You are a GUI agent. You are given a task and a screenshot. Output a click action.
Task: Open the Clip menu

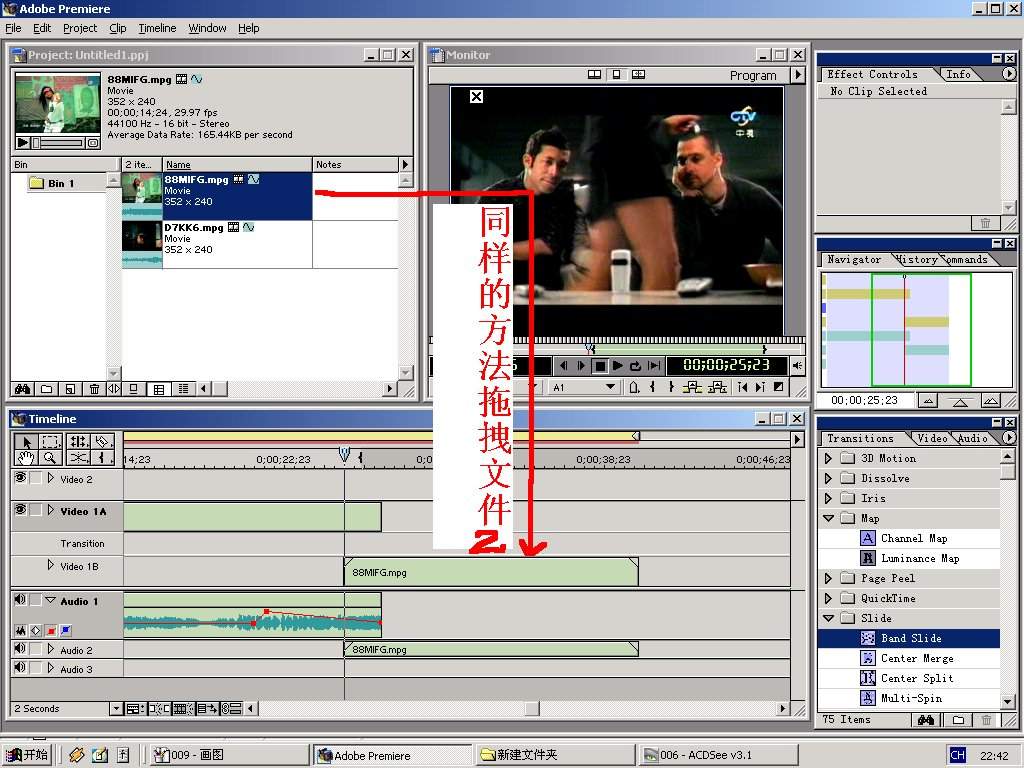118,28
